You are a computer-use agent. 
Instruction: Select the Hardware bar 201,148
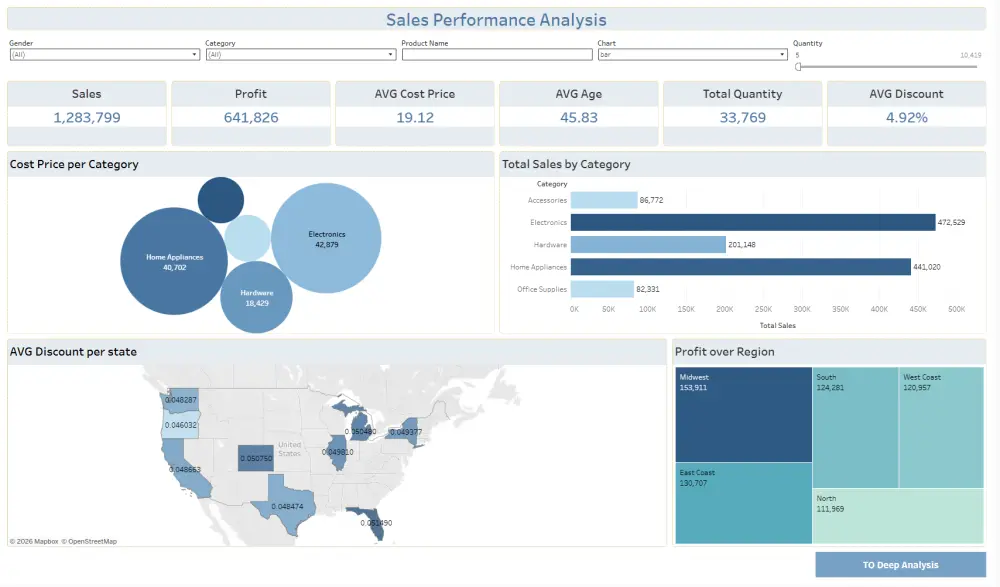point(648,244)
